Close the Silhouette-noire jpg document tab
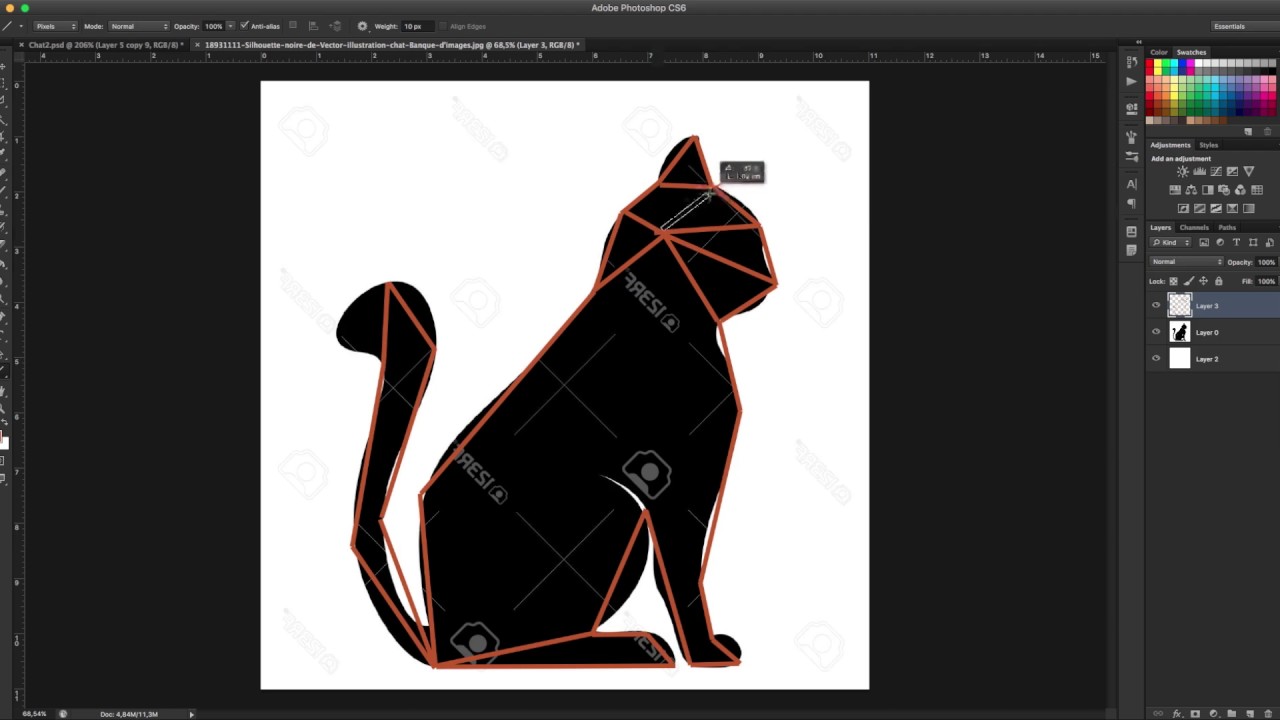The width and height of the screenshot is (1280, 720). click(x=198, y=45)
